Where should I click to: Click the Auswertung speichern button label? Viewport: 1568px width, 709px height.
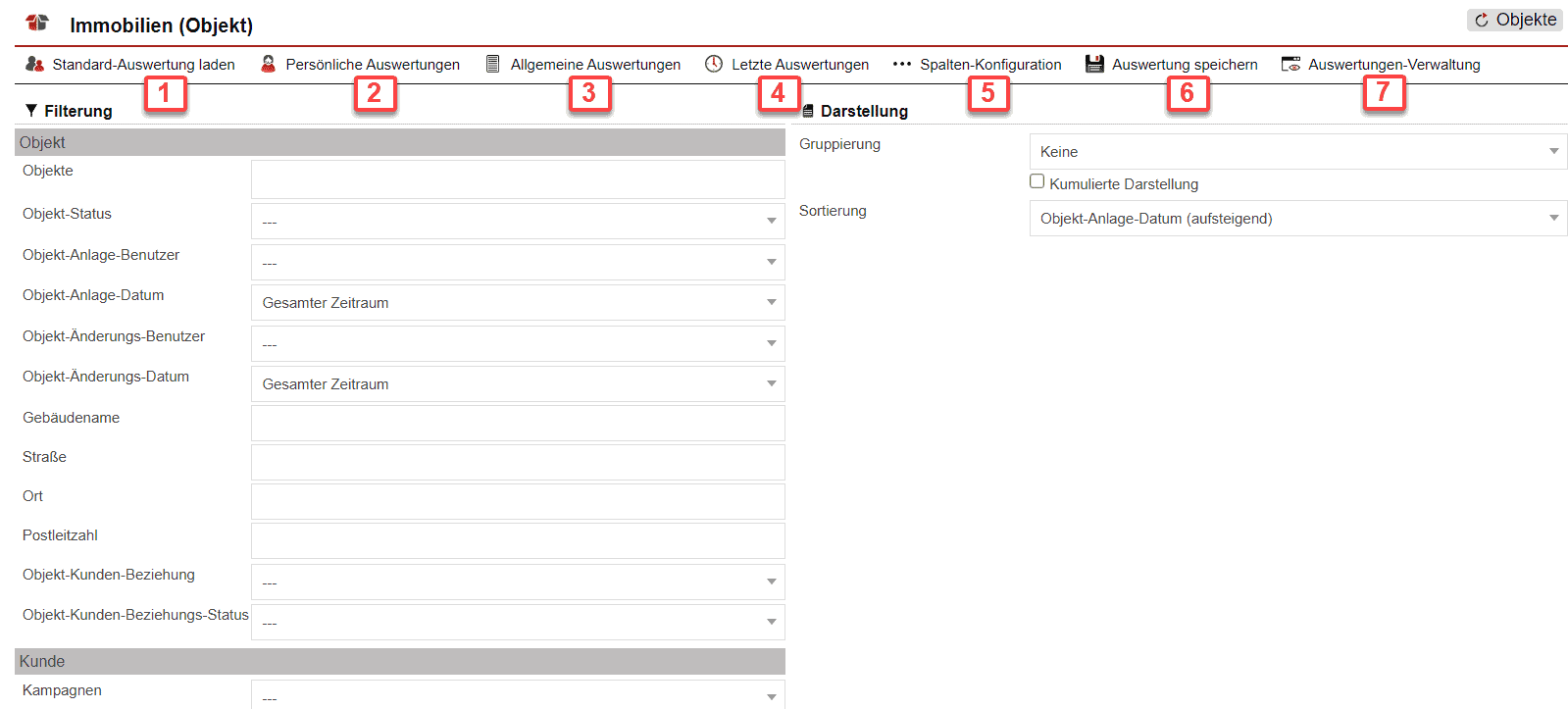click(x=1184, y=65)
